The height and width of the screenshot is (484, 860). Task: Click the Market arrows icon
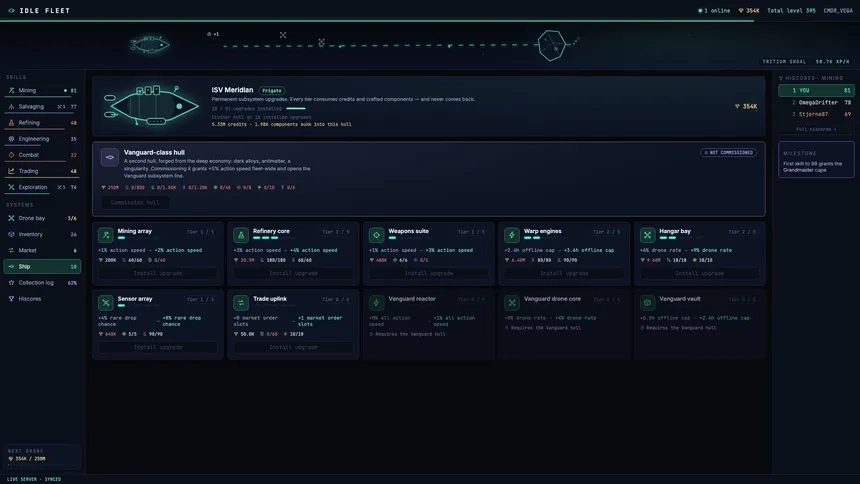[12, 250]
